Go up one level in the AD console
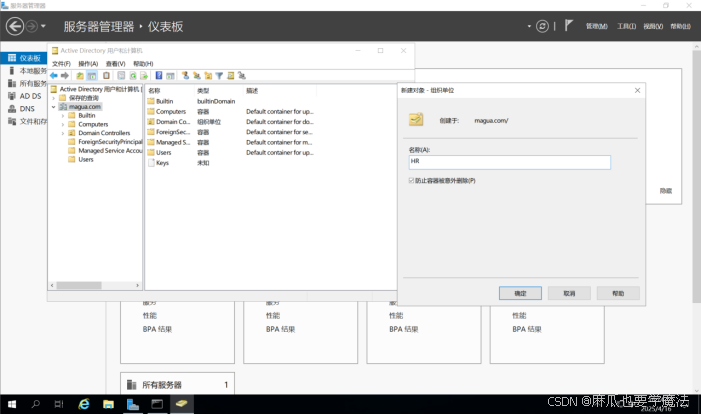The image size is (701, 415). click(80, 76)
